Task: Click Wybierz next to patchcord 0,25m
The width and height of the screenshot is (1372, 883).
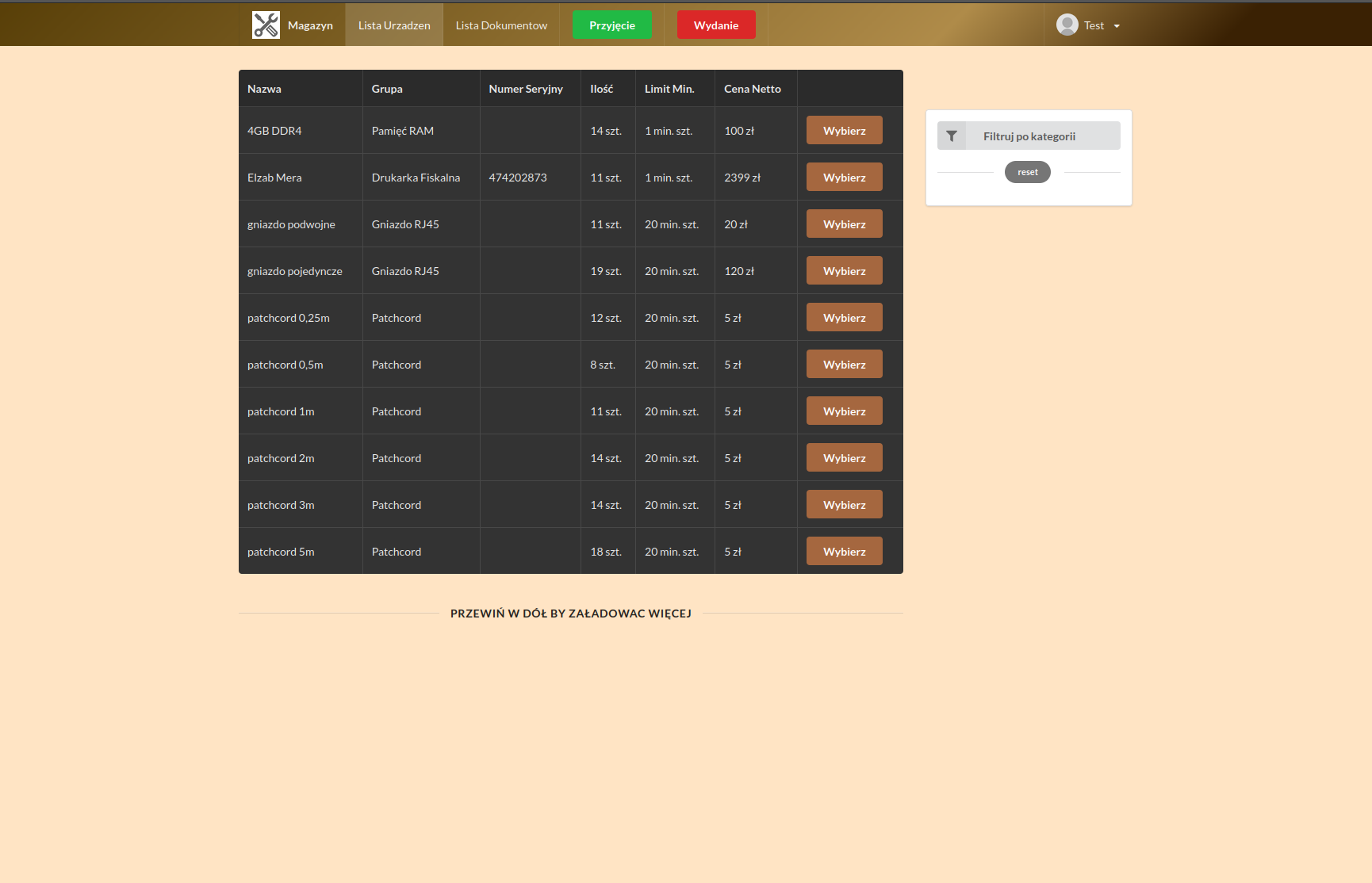Action: coord(844,317)
